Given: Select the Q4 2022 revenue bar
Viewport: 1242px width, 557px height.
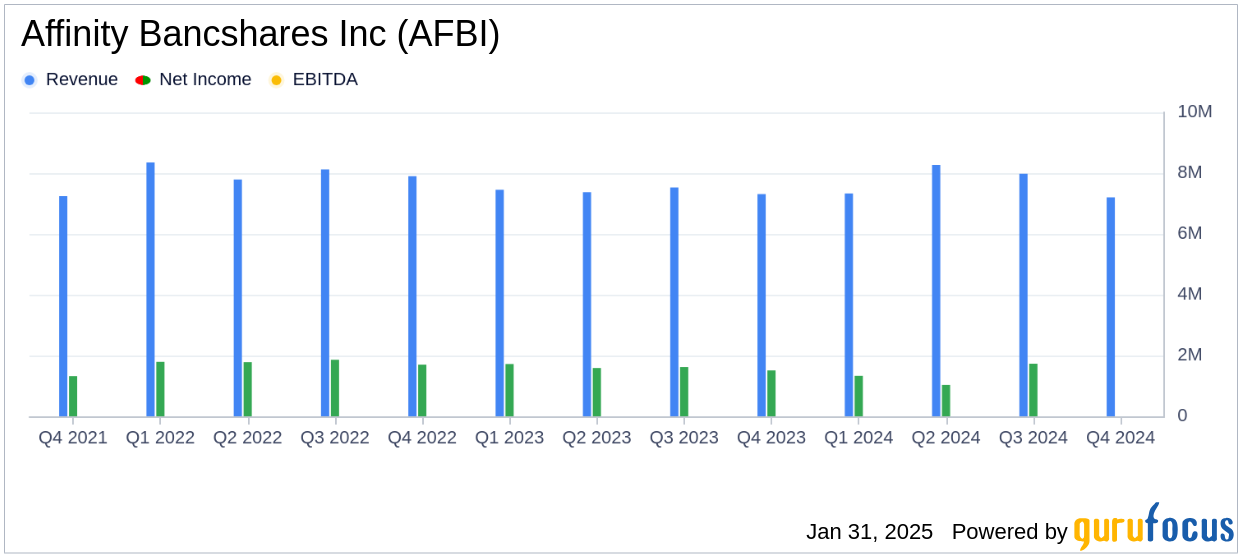Looking at the screenshot, I should 412,296.
